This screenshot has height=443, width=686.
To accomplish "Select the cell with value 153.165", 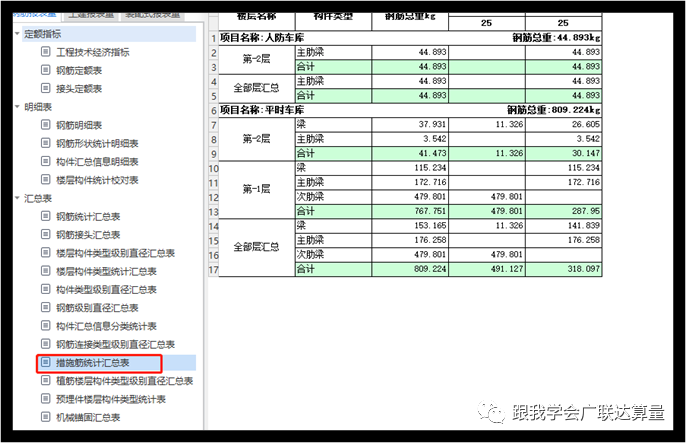I will point(410,226).
